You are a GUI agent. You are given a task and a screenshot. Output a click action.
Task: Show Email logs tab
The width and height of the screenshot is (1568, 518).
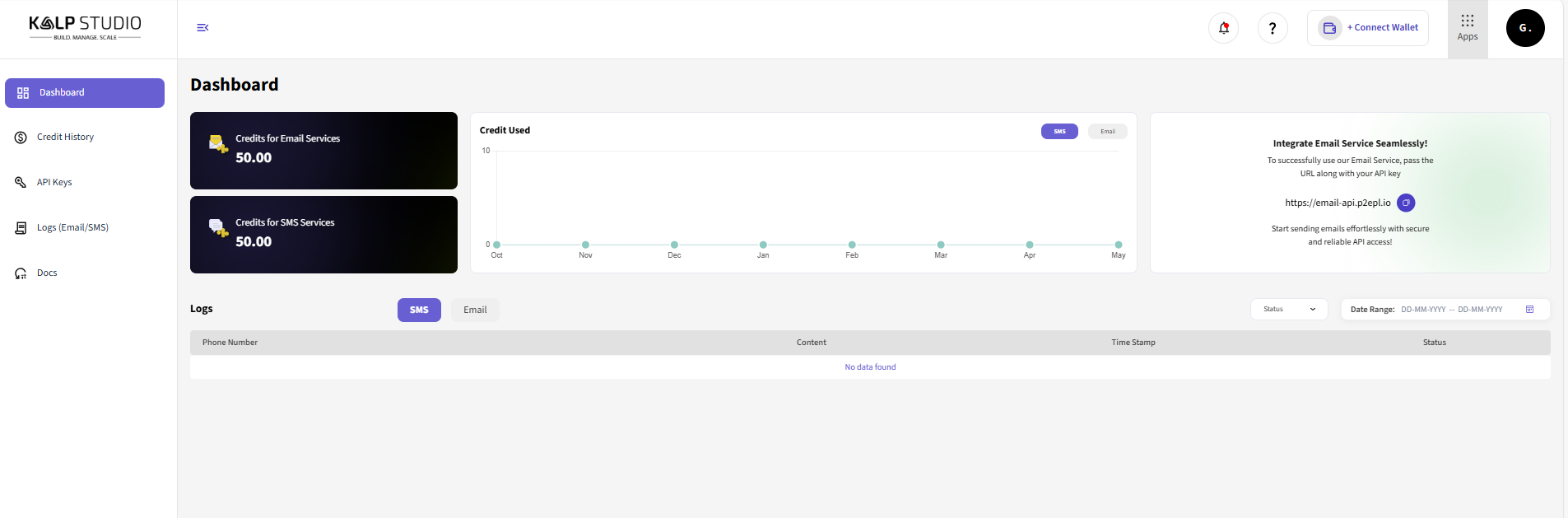tap(475, 310)
